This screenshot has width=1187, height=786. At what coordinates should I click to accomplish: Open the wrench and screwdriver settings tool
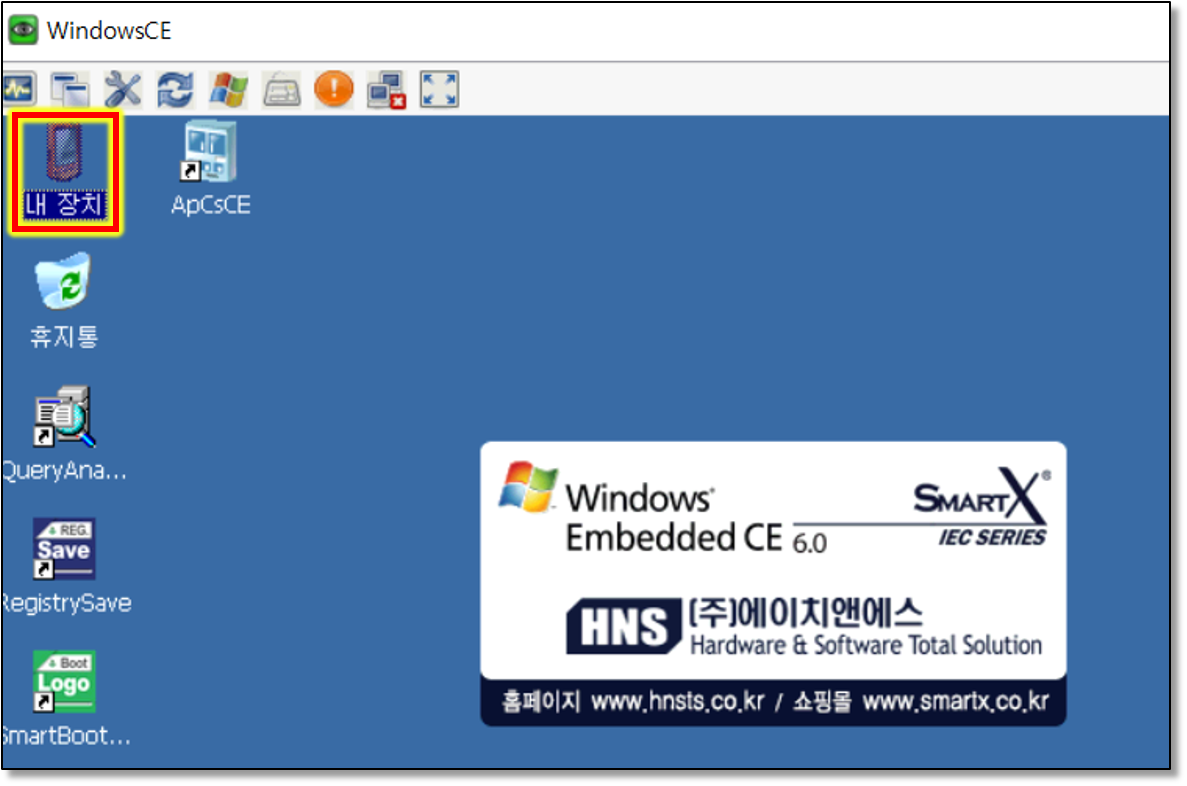tap(123, 90)
